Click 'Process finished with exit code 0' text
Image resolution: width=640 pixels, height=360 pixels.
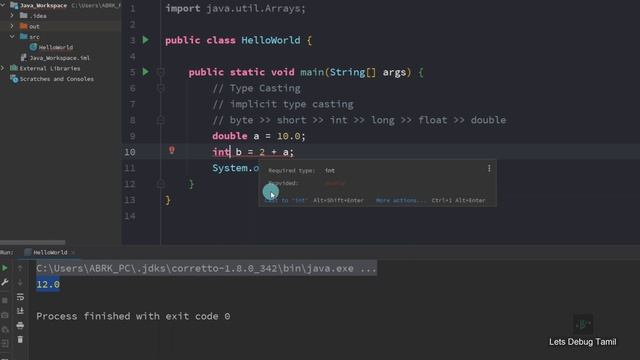pos(133,316)
